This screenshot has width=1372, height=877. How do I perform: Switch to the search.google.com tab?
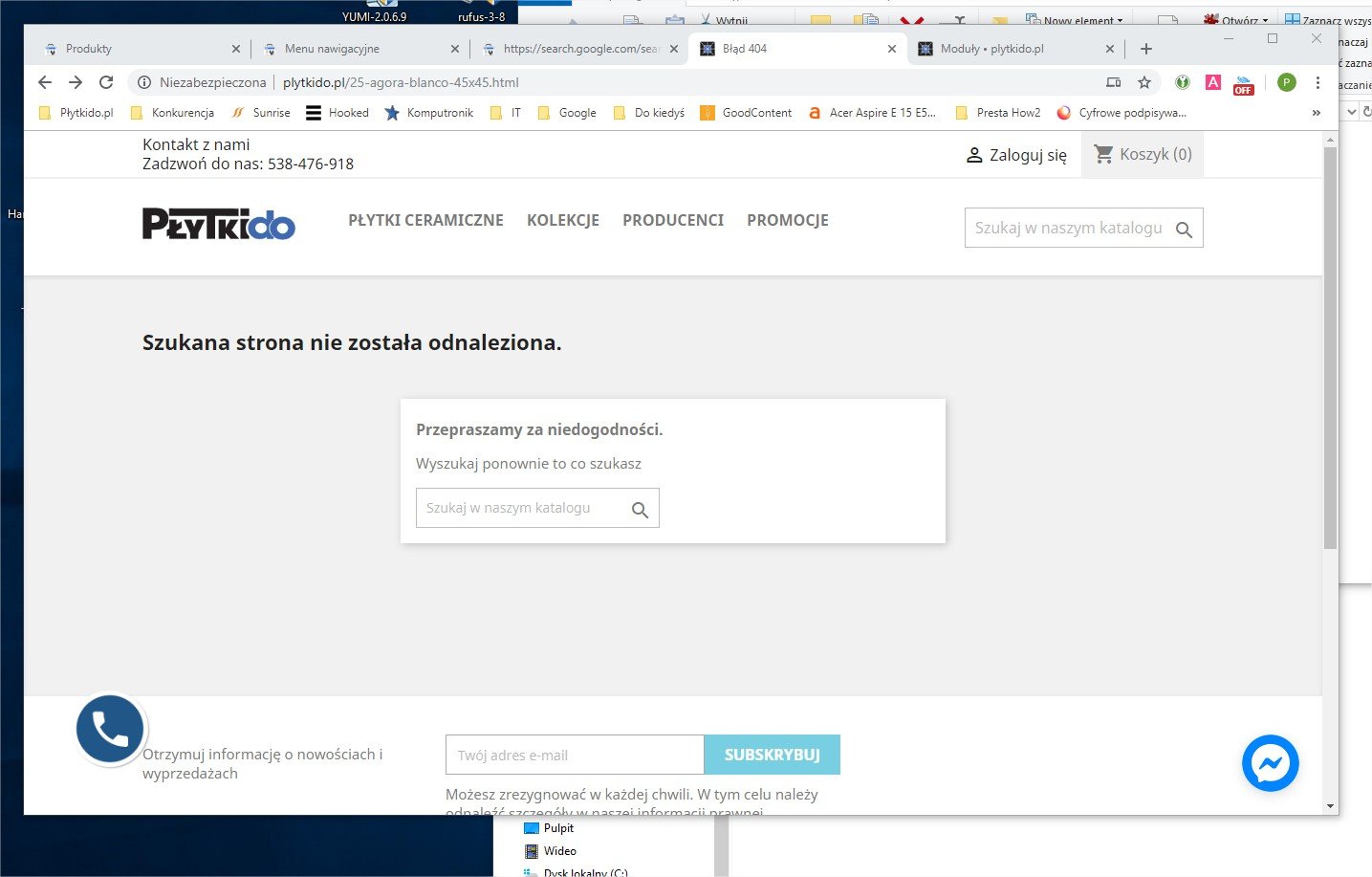pyautogui.click(x=579, y=49)
